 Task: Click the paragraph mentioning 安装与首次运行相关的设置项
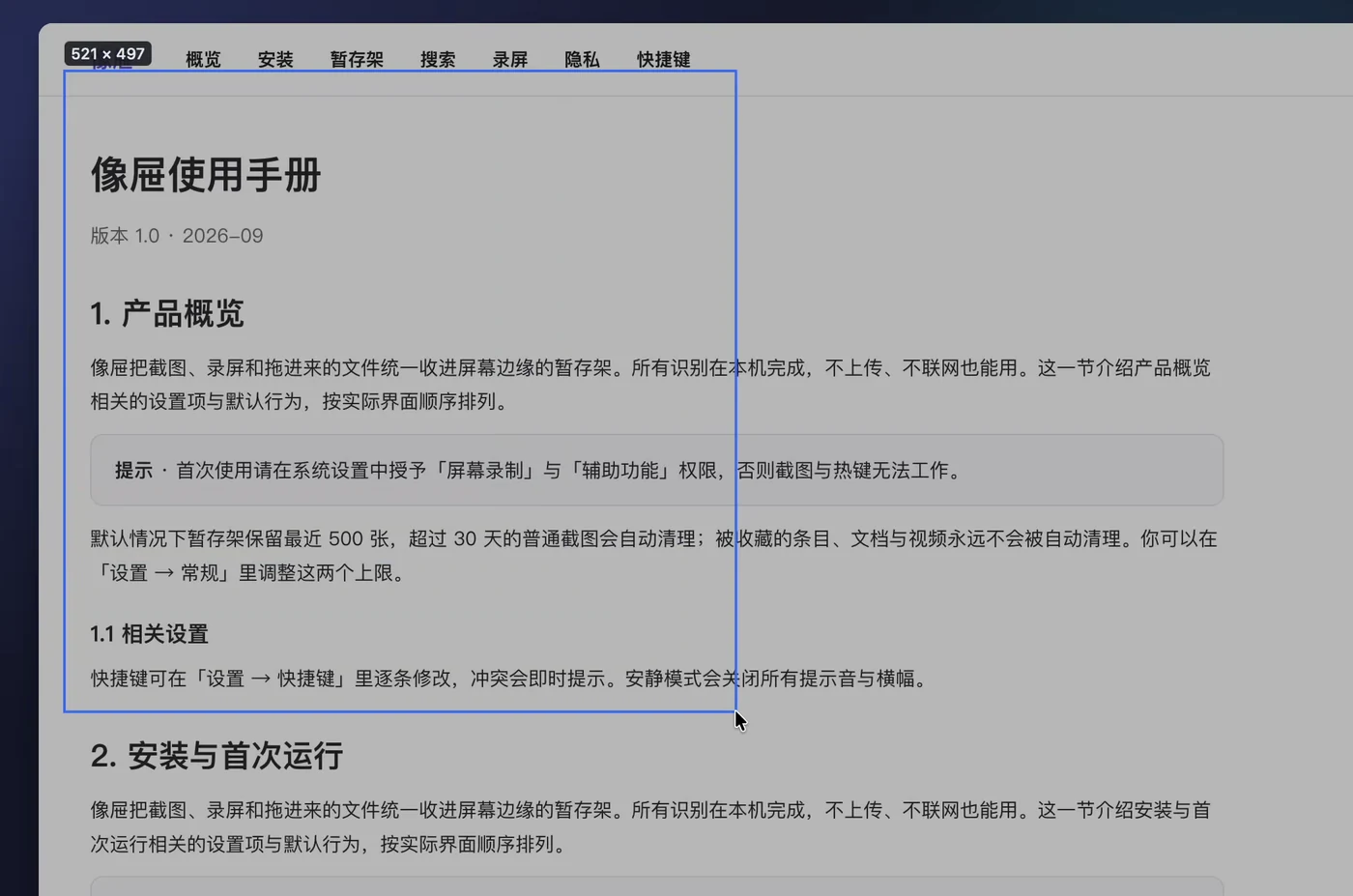pos(650,826)
